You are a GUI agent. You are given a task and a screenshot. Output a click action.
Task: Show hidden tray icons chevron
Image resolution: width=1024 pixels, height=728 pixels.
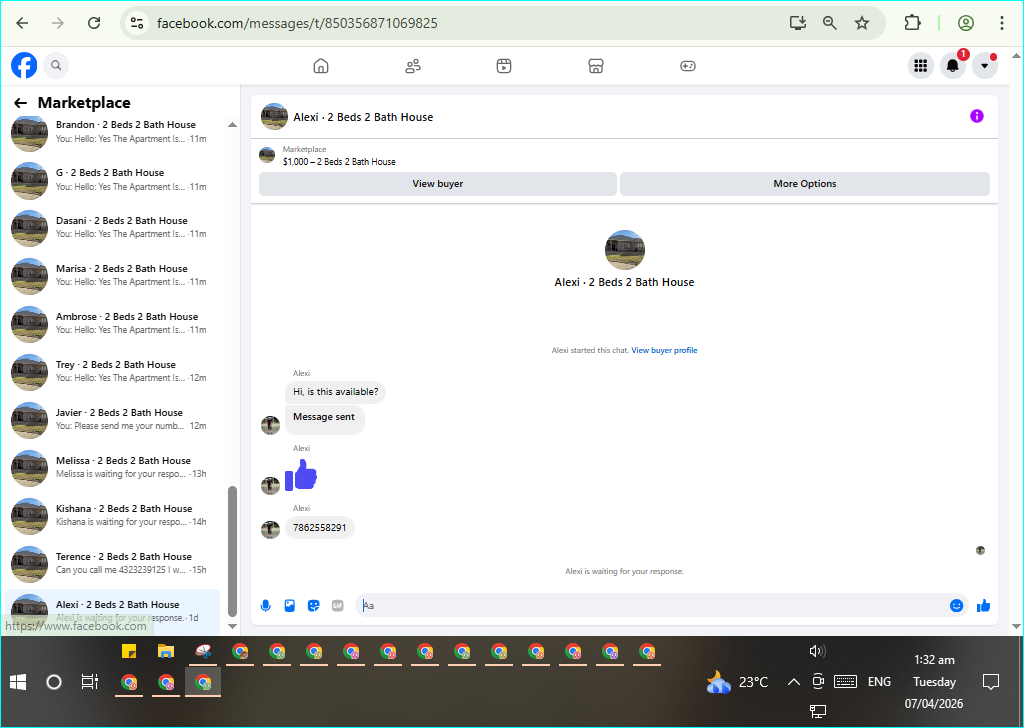793,682
